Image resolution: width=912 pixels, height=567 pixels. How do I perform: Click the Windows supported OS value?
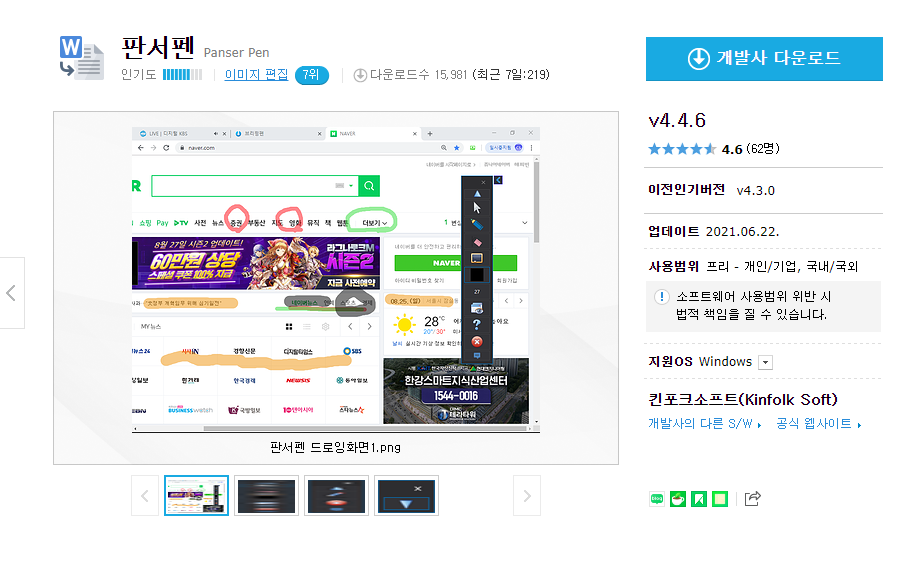(x=725, y=362)
